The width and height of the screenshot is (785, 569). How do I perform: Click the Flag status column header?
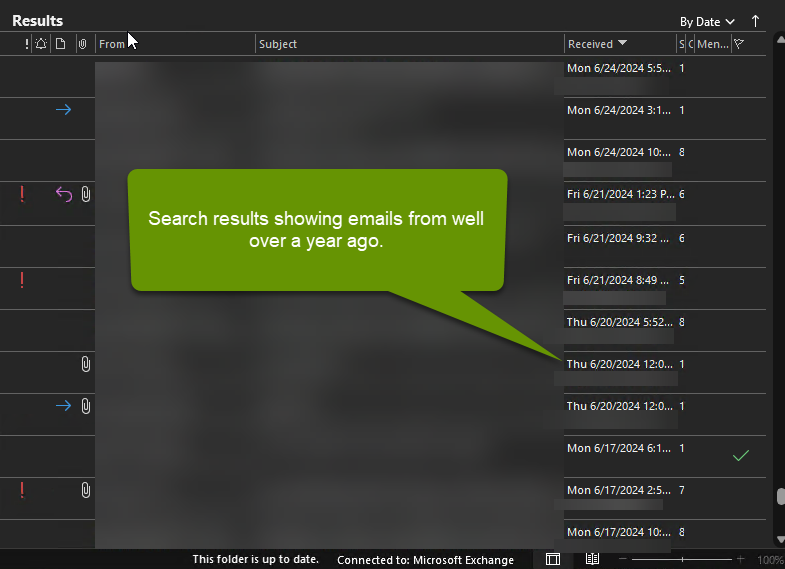tap(739, 44)
